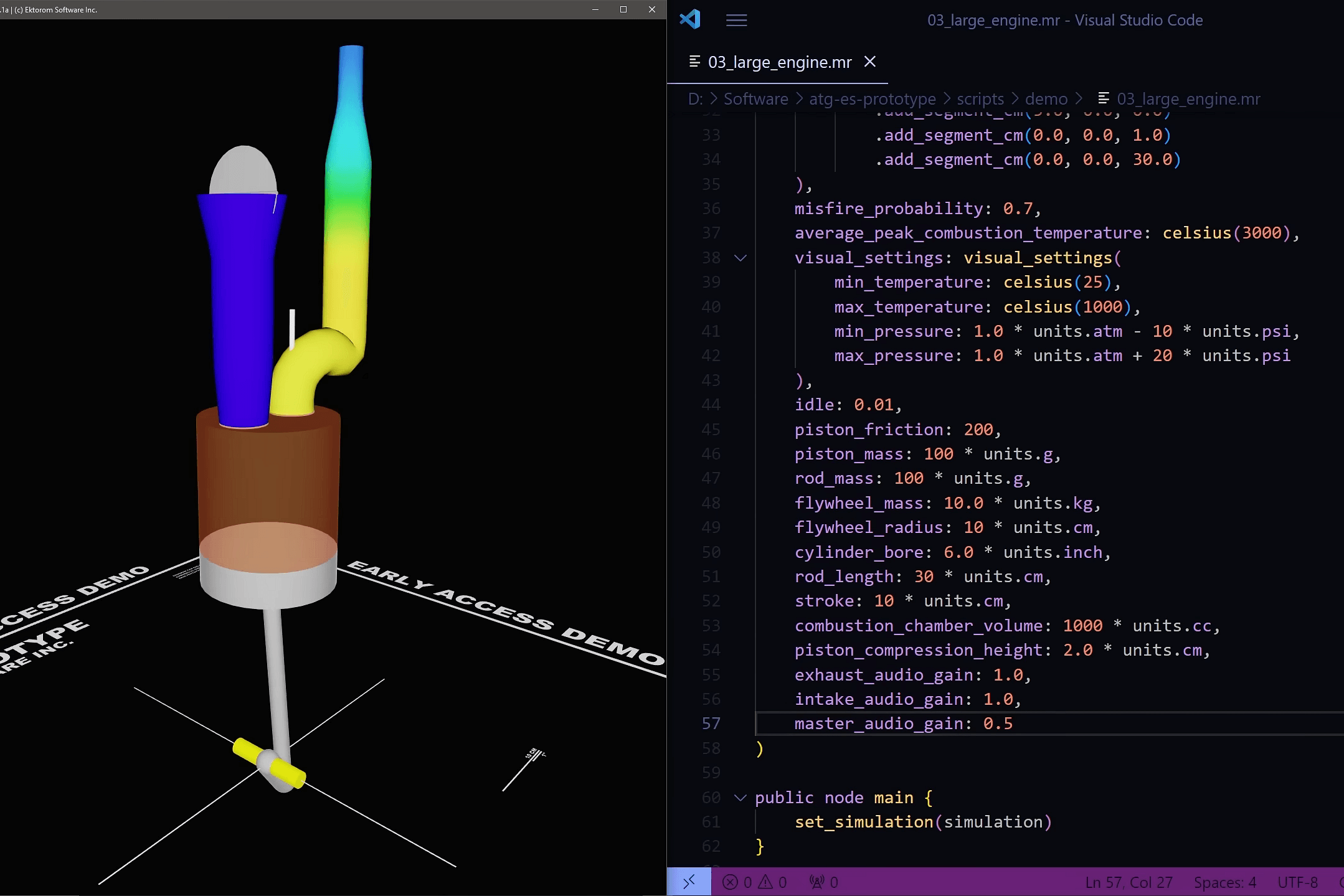Click the 'stroke: 10 * units.cm' line

click(902, 601)
